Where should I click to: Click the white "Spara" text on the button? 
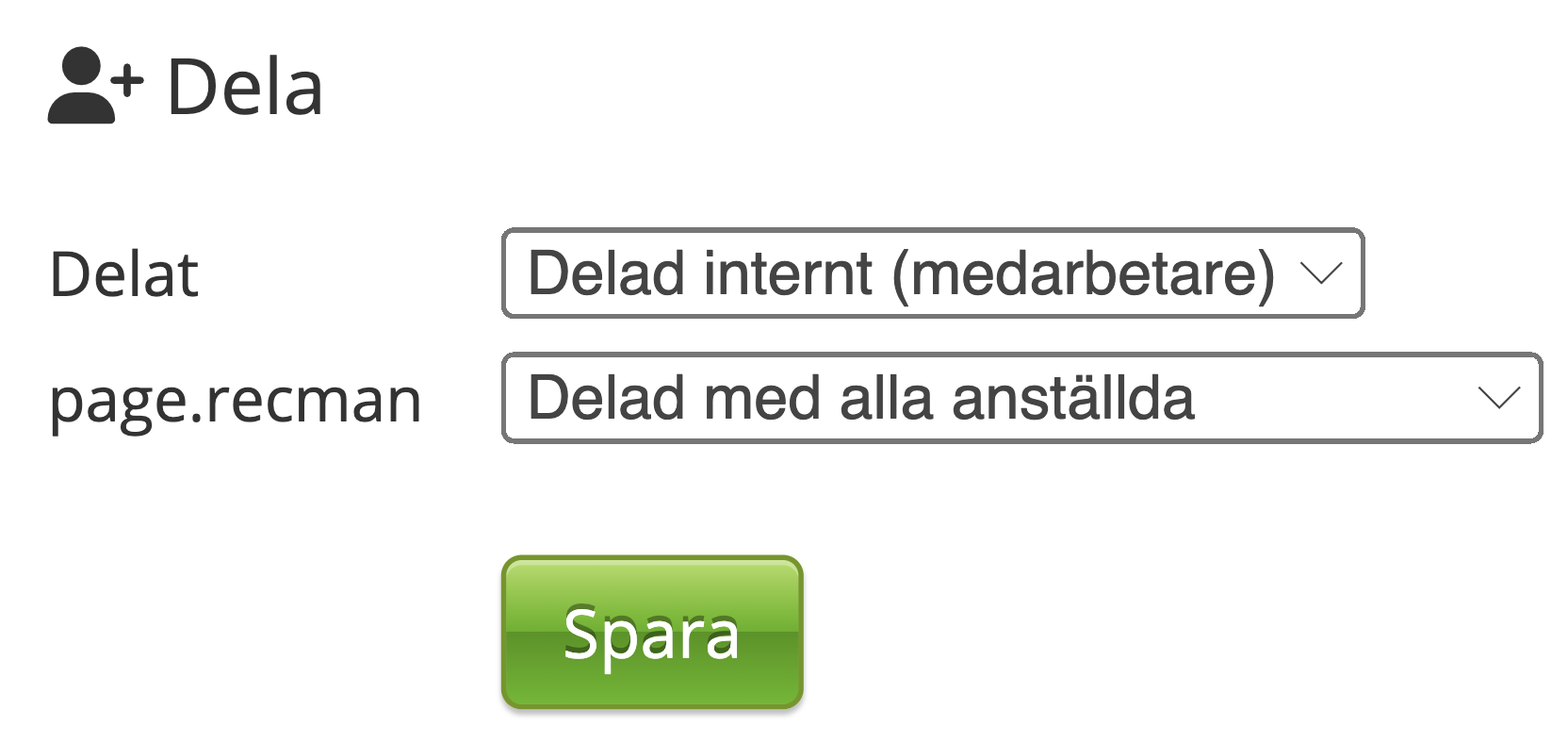[651, 634]
